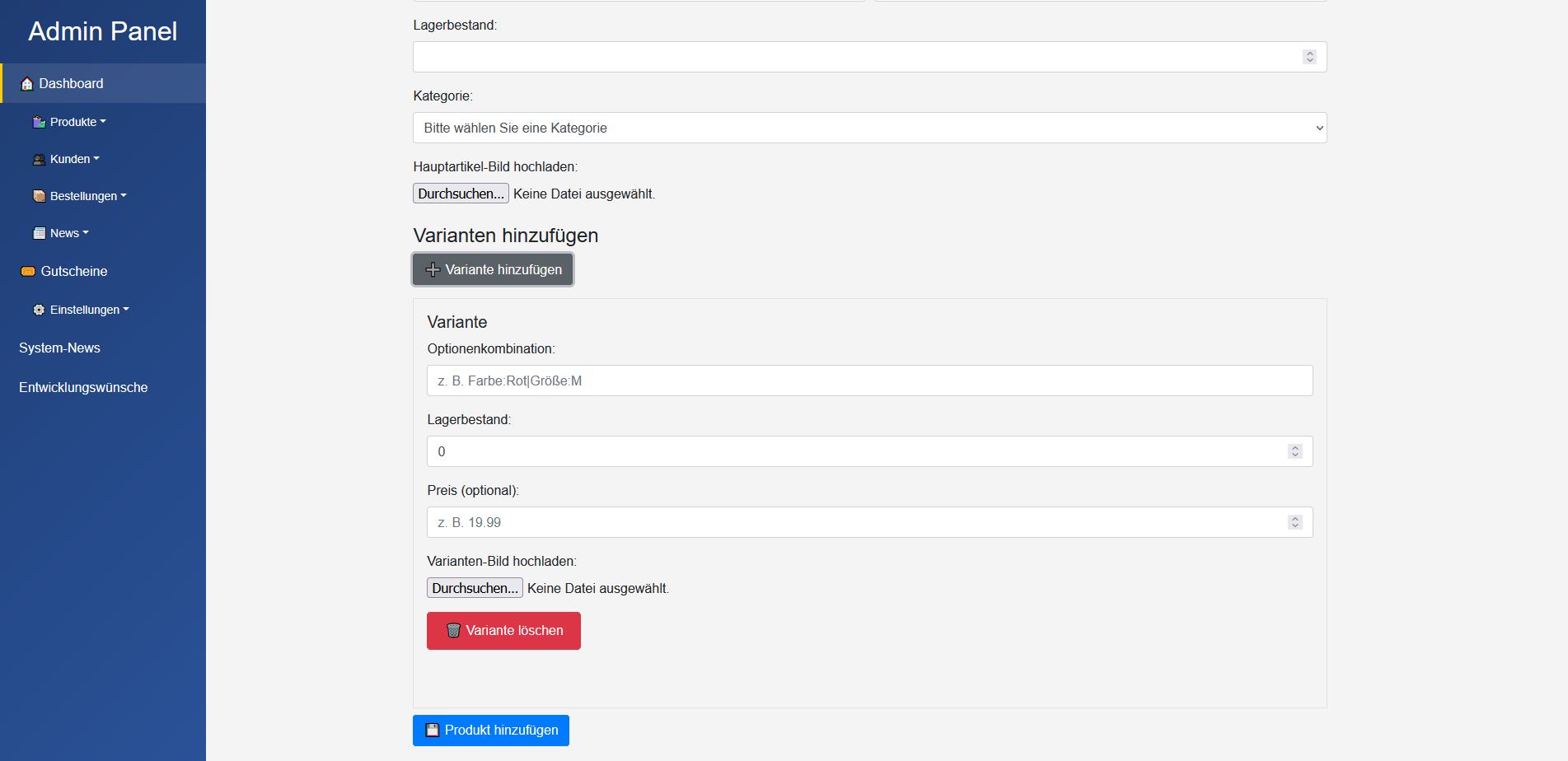This screenshot has width=1568, height=761.
Task: Submit with the Produkt hinzufügen button
Action: (490, 730)
